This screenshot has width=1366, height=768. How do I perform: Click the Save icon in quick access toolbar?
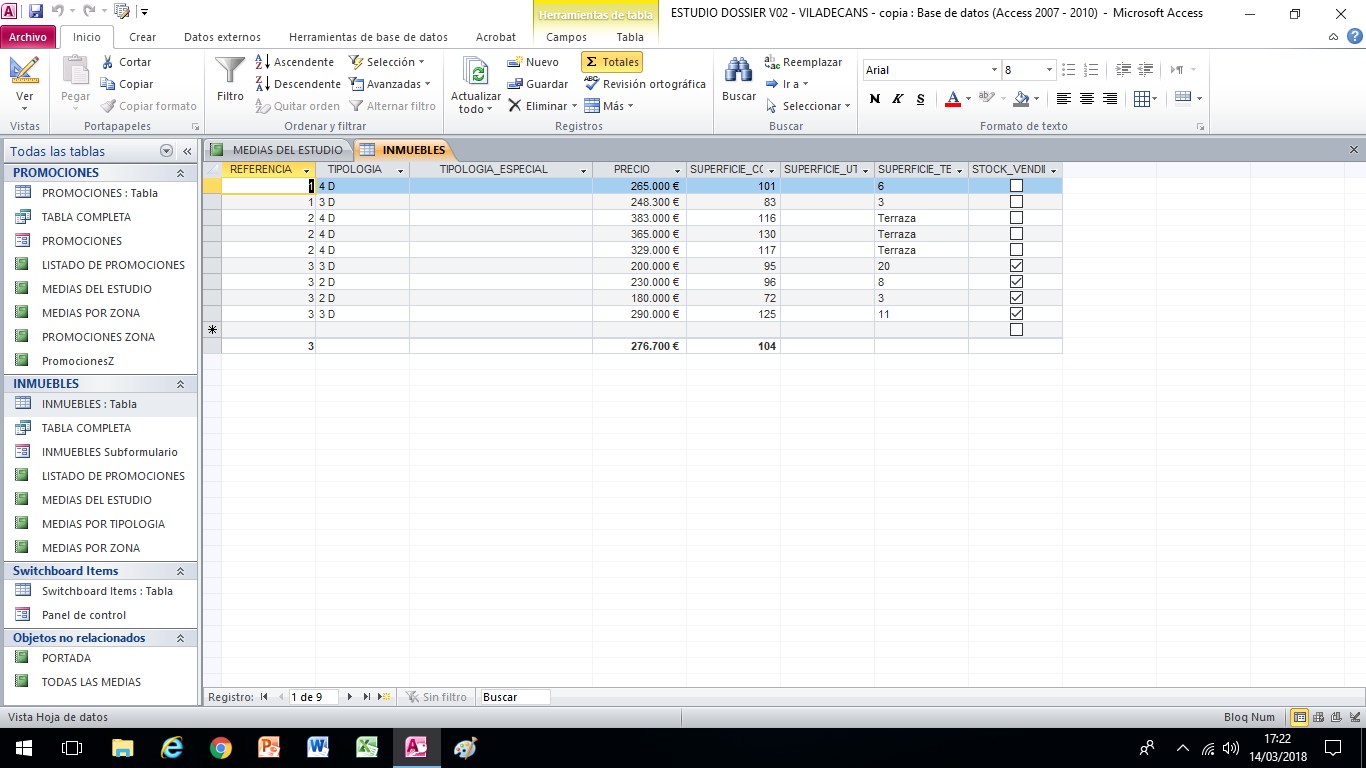tap(36, 12)
